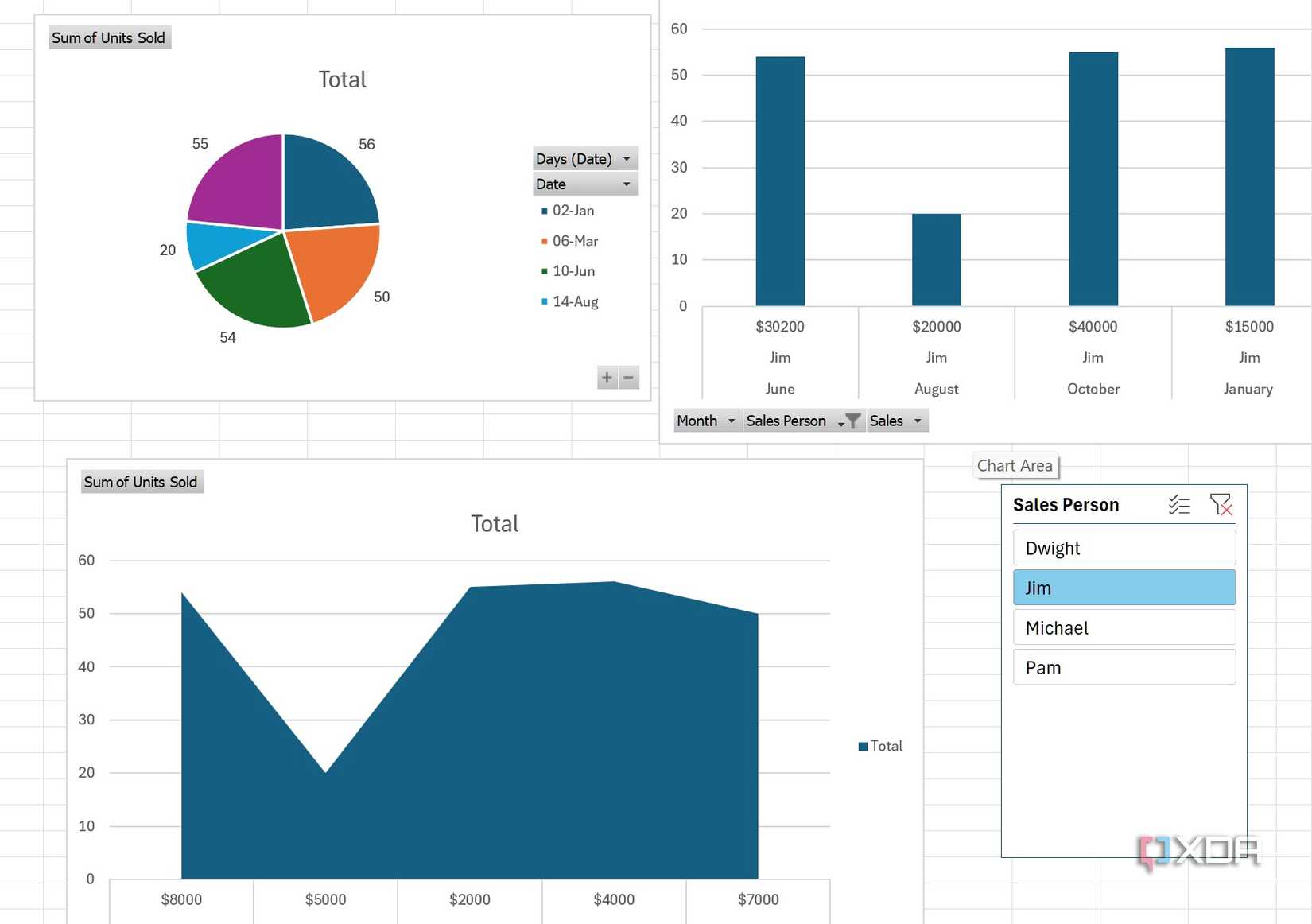Open the Date field dropdown on pie chart
This screenshot has height=924, width=1312.
[x=626, y=184]
